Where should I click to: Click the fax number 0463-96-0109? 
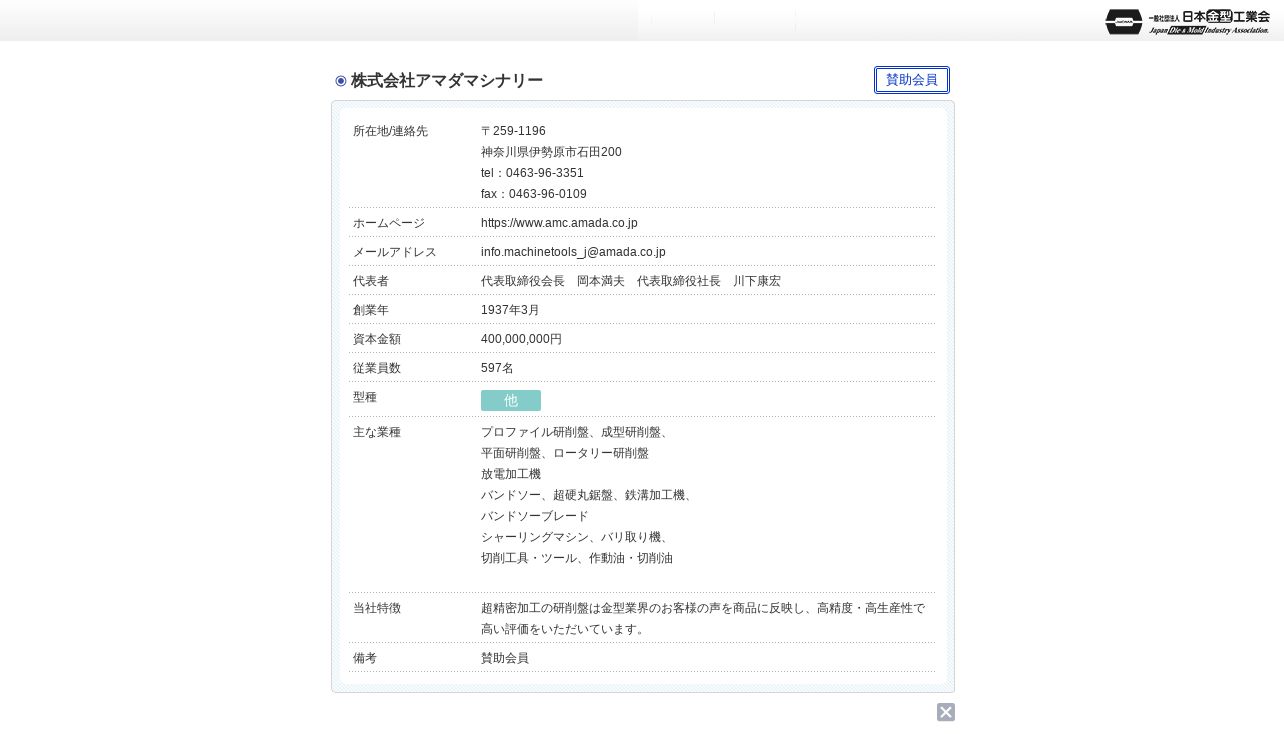(x=548, y=194)
